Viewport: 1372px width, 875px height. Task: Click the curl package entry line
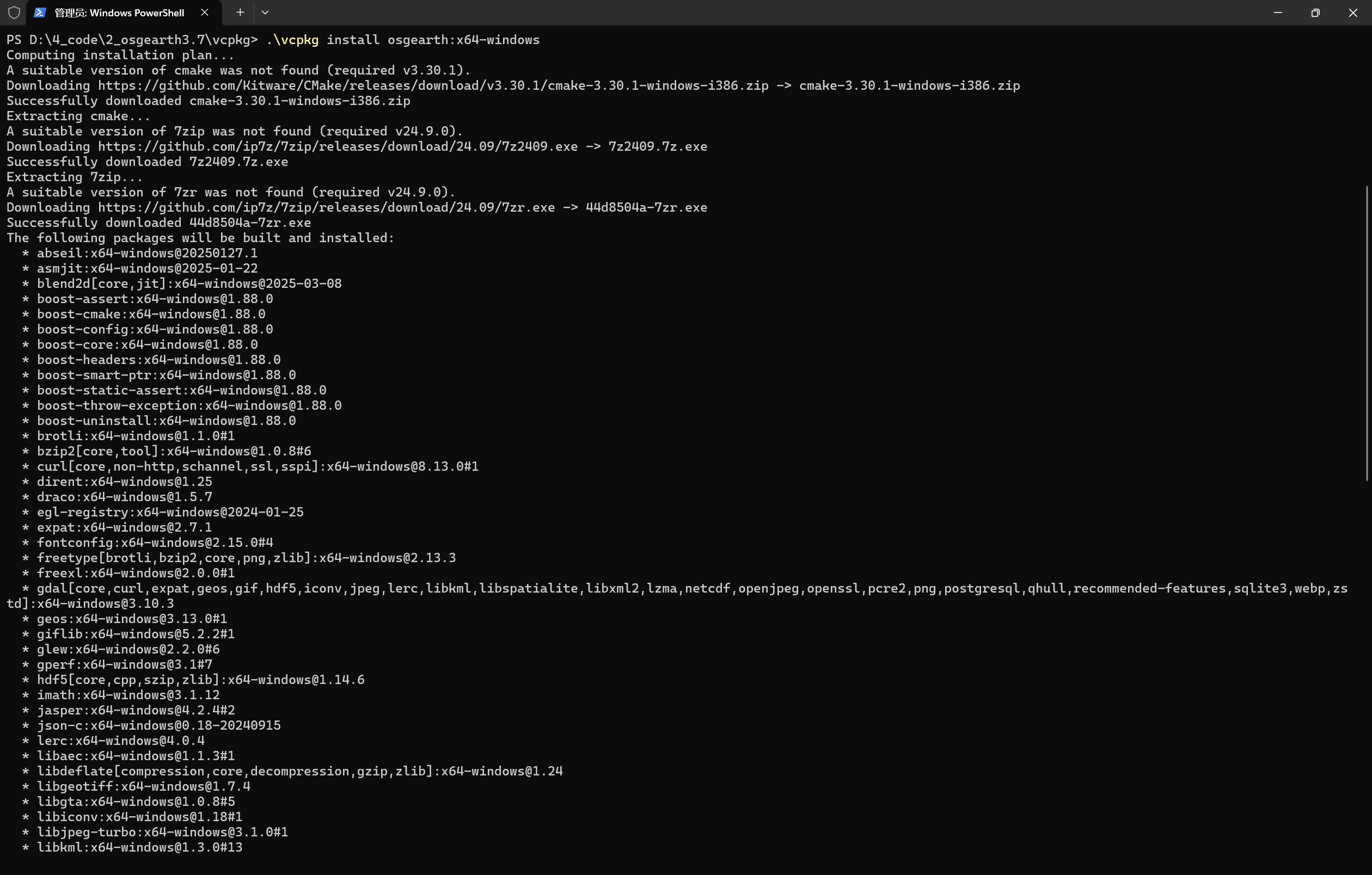coord(256,466)
